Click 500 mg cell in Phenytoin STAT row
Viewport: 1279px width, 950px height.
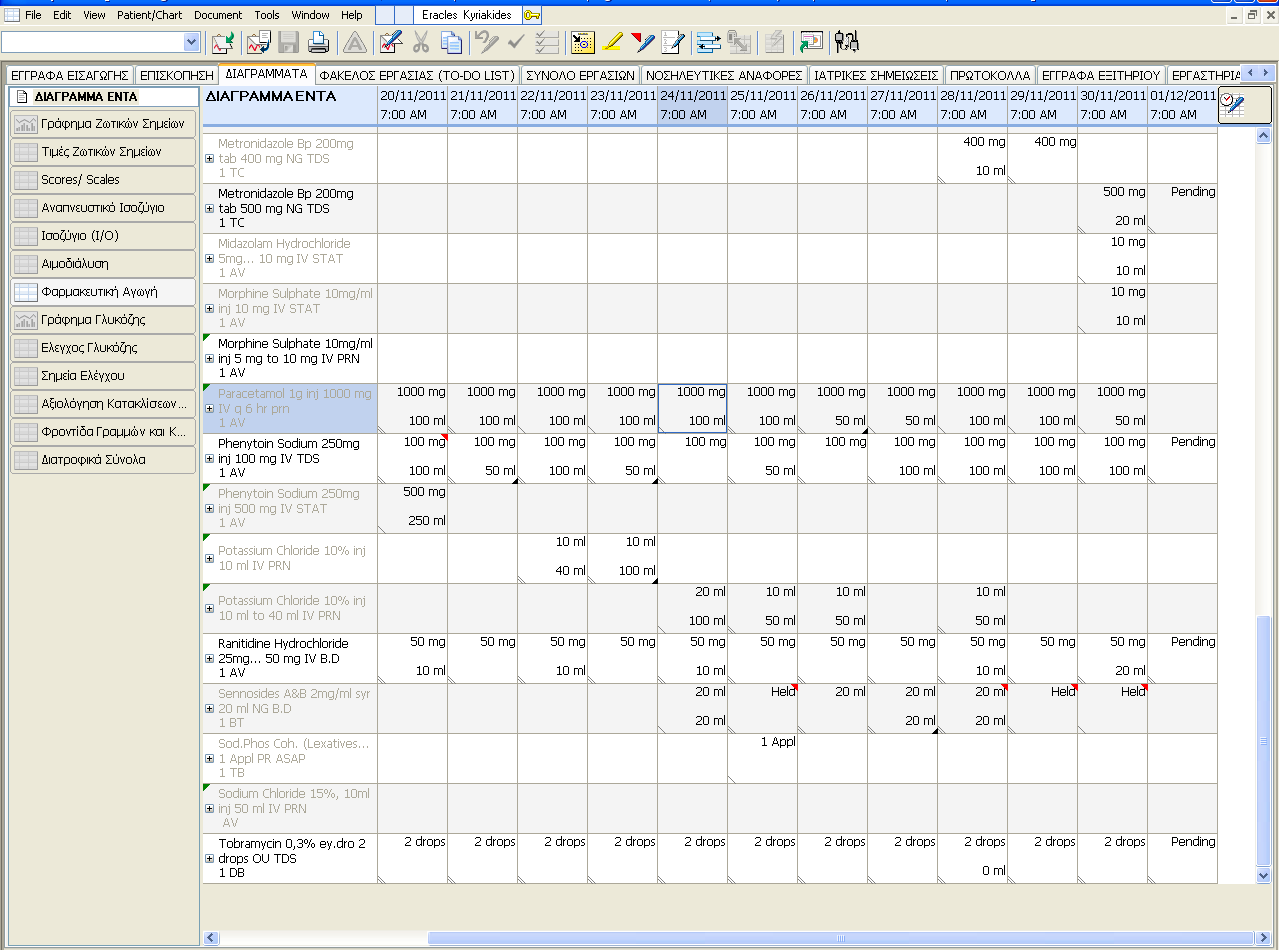(x=412, y=508)
